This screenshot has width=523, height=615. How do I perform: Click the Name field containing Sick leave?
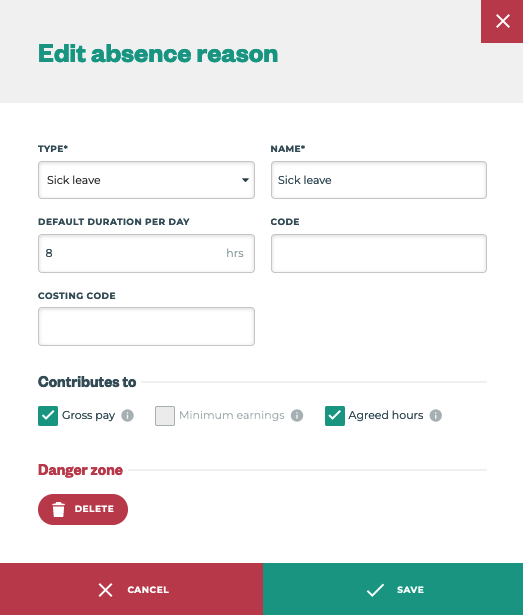(379, 180)
